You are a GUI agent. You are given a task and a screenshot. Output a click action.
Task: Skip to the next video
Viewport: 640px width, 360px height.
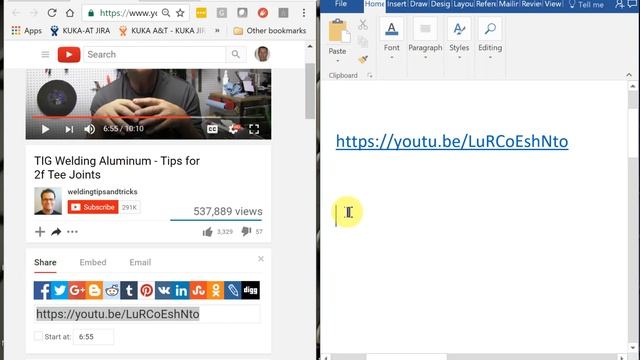[x=69, y=129]
